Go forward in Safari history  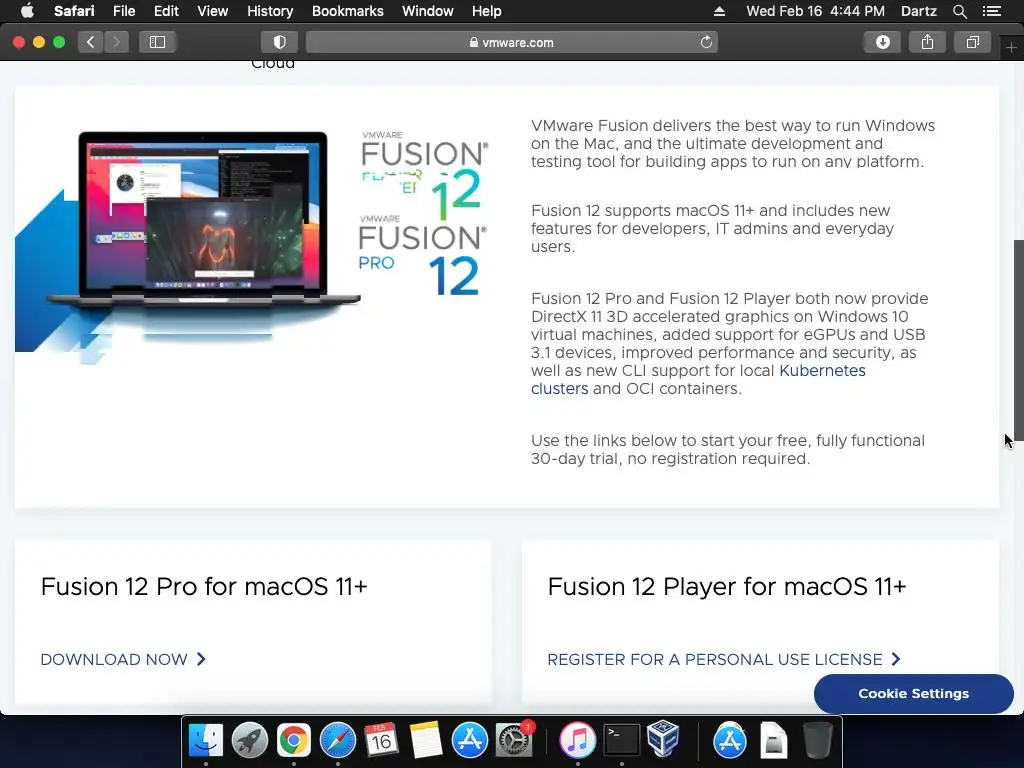[x=116, y=42]
